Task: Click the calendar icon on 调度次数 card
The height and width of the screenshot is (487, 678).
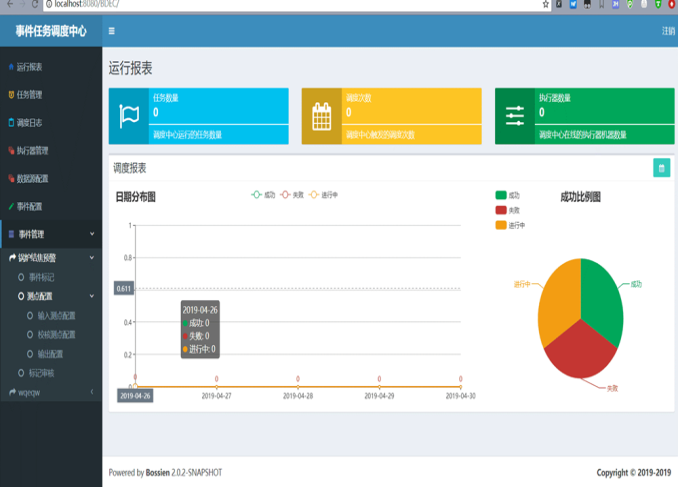Action: point(322,116)
